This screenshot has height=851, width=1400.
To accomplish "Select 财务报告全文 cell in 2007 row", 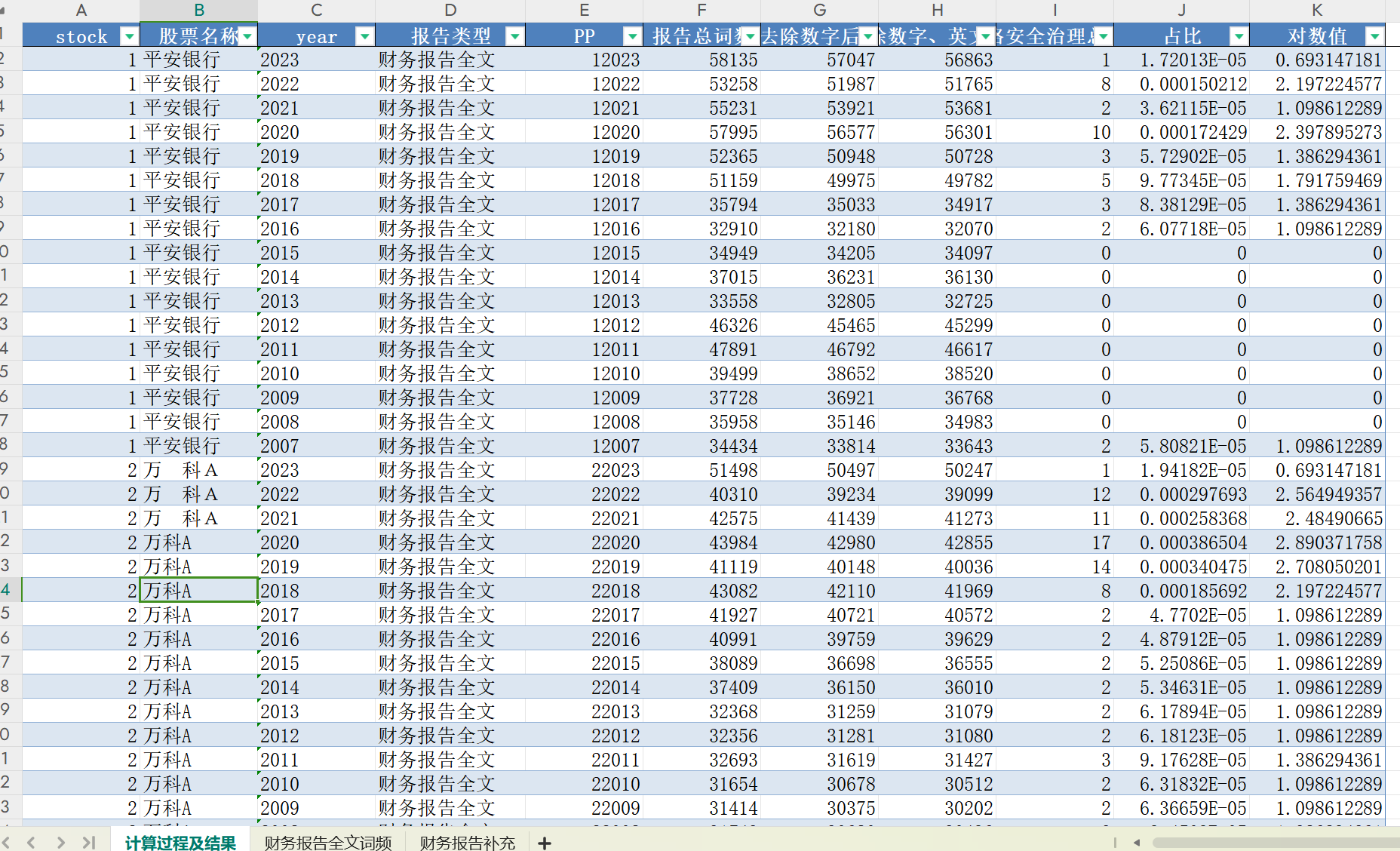I will [450, 446].
